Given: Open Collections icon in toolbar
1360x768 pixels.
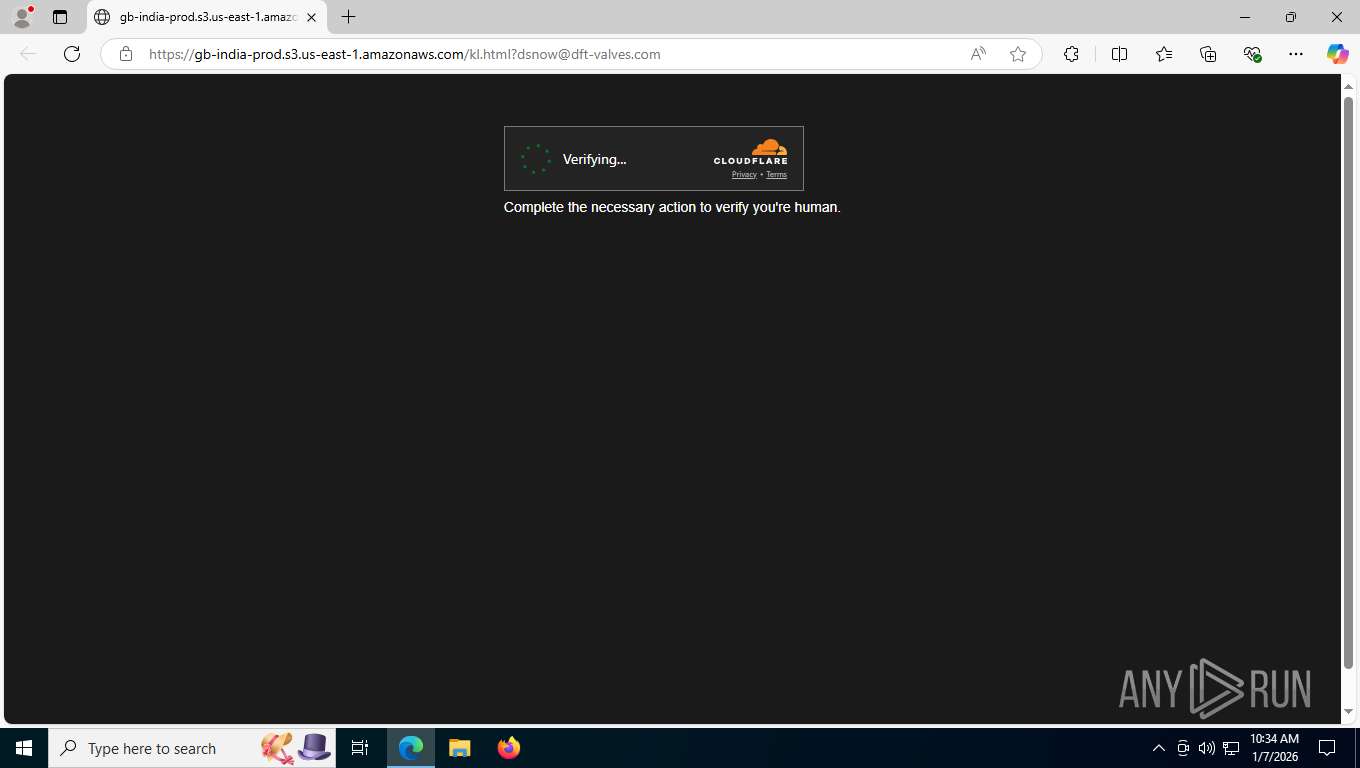Looking at the screenshot, I should [1208, 54].
